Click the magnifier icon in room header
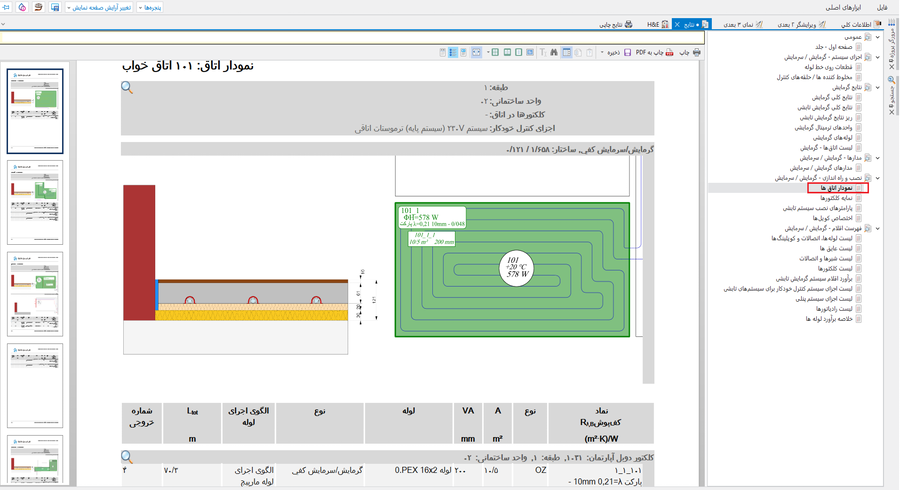This screenshot has width=900, height=490. [127, 88]
